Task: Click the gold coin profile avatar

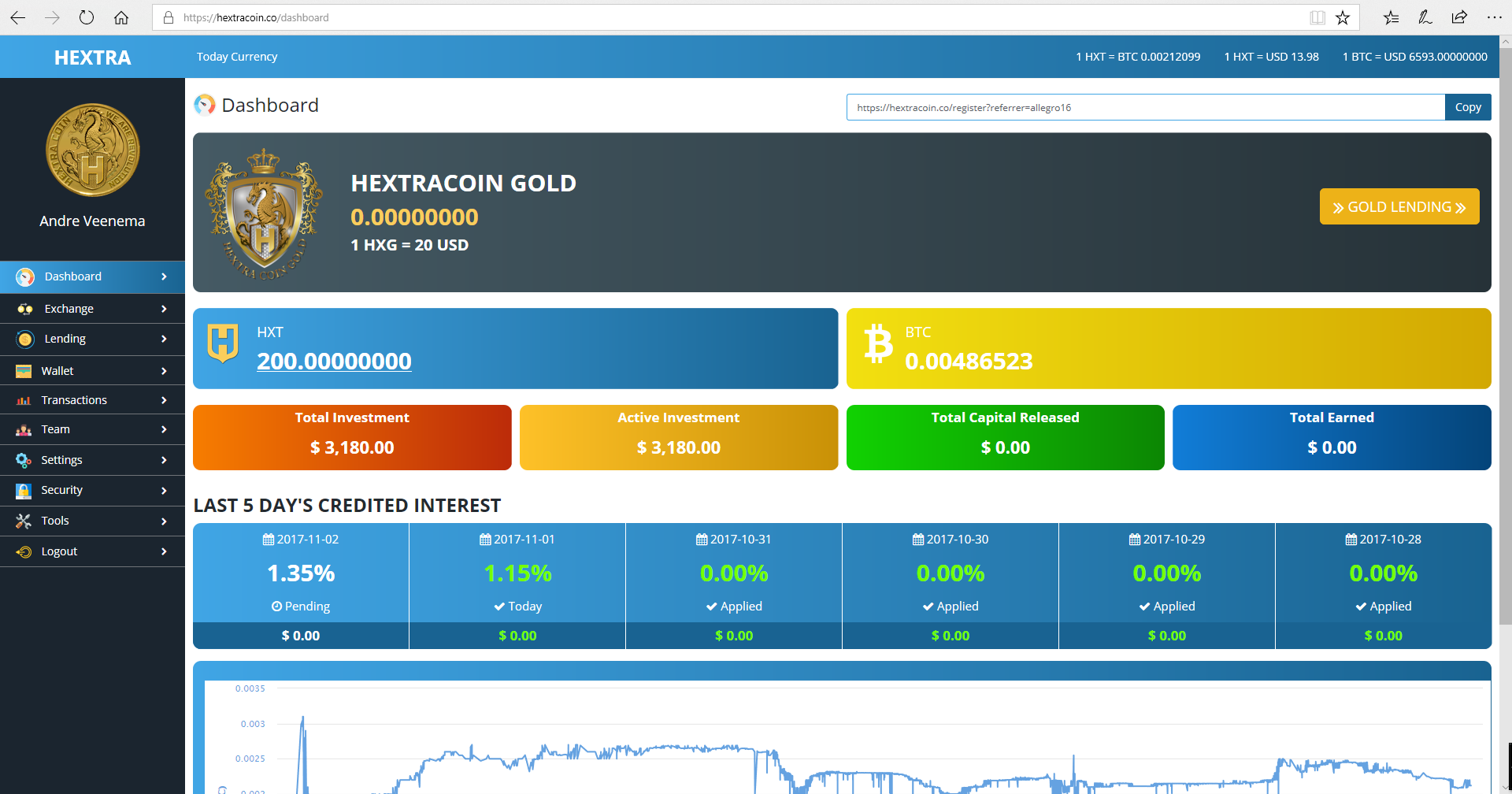Action: (x=93, y=150)
